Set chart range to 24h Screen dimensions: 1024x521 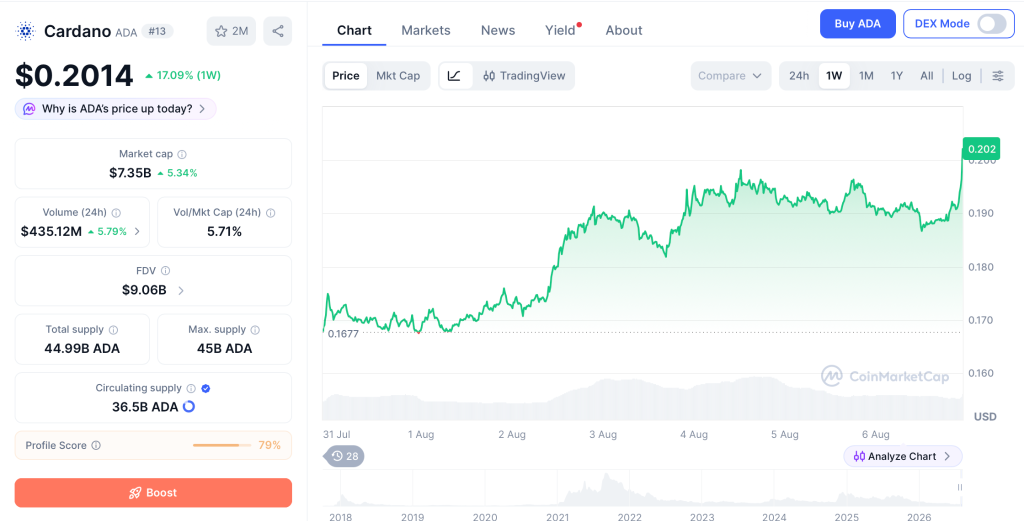tap(799, 76)
